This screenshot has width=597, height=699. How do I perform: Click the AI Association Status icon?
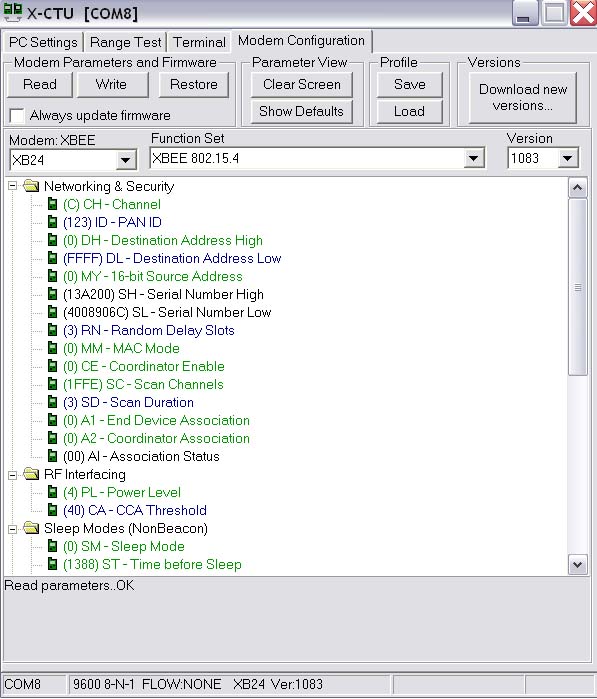[x=53, y=456]
